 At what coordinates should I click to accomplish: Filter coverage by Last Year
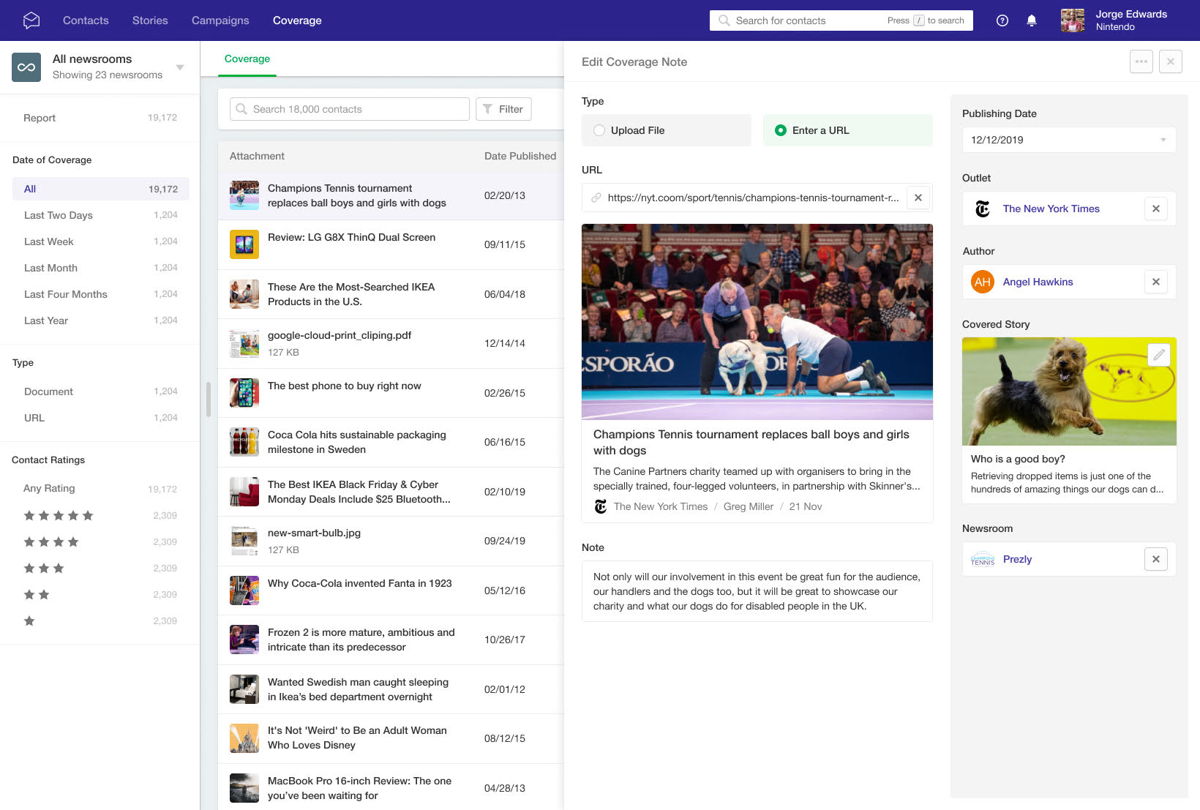(x=100, y=321)
